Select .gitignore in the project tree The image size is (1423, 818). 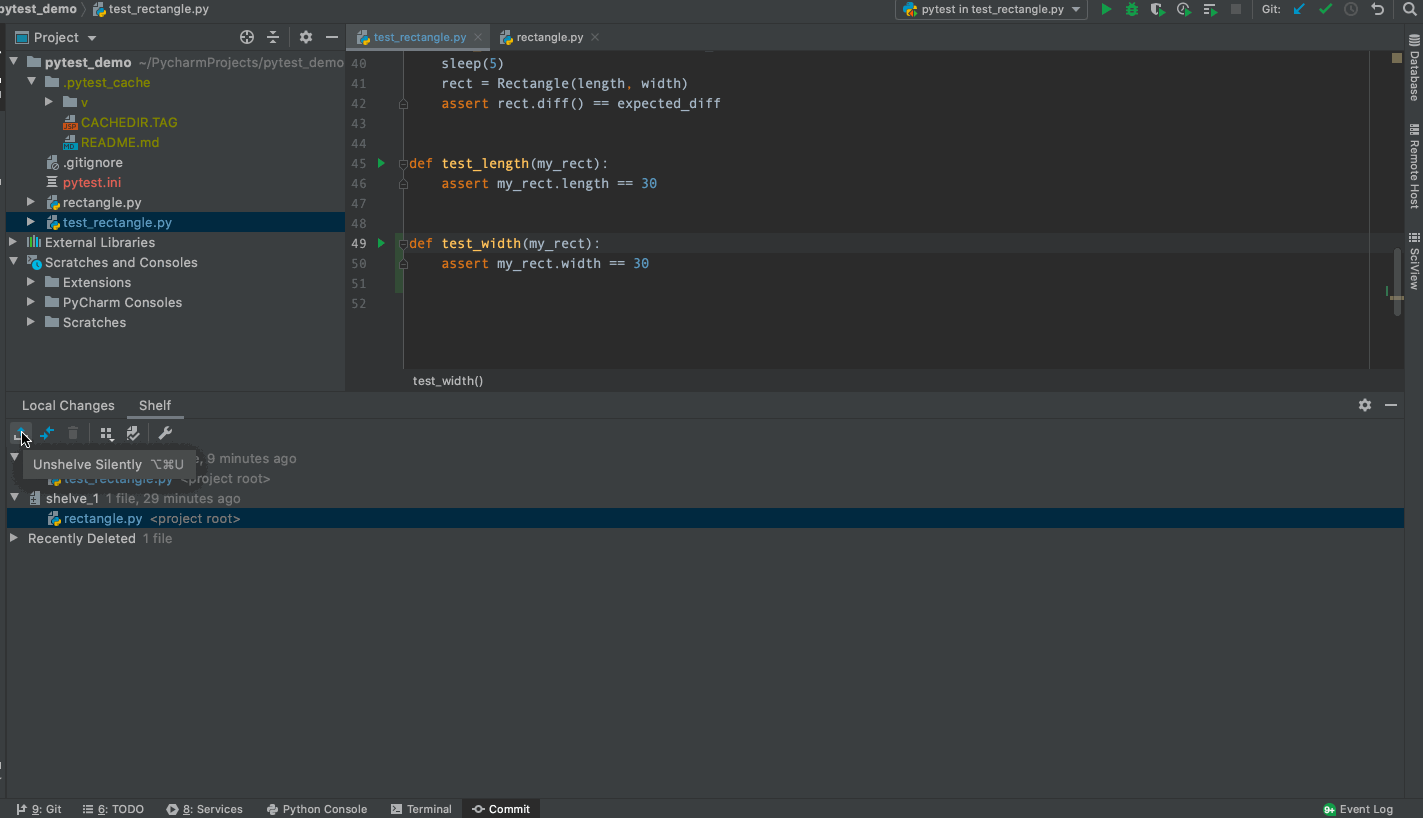click(x=93, y=162)
